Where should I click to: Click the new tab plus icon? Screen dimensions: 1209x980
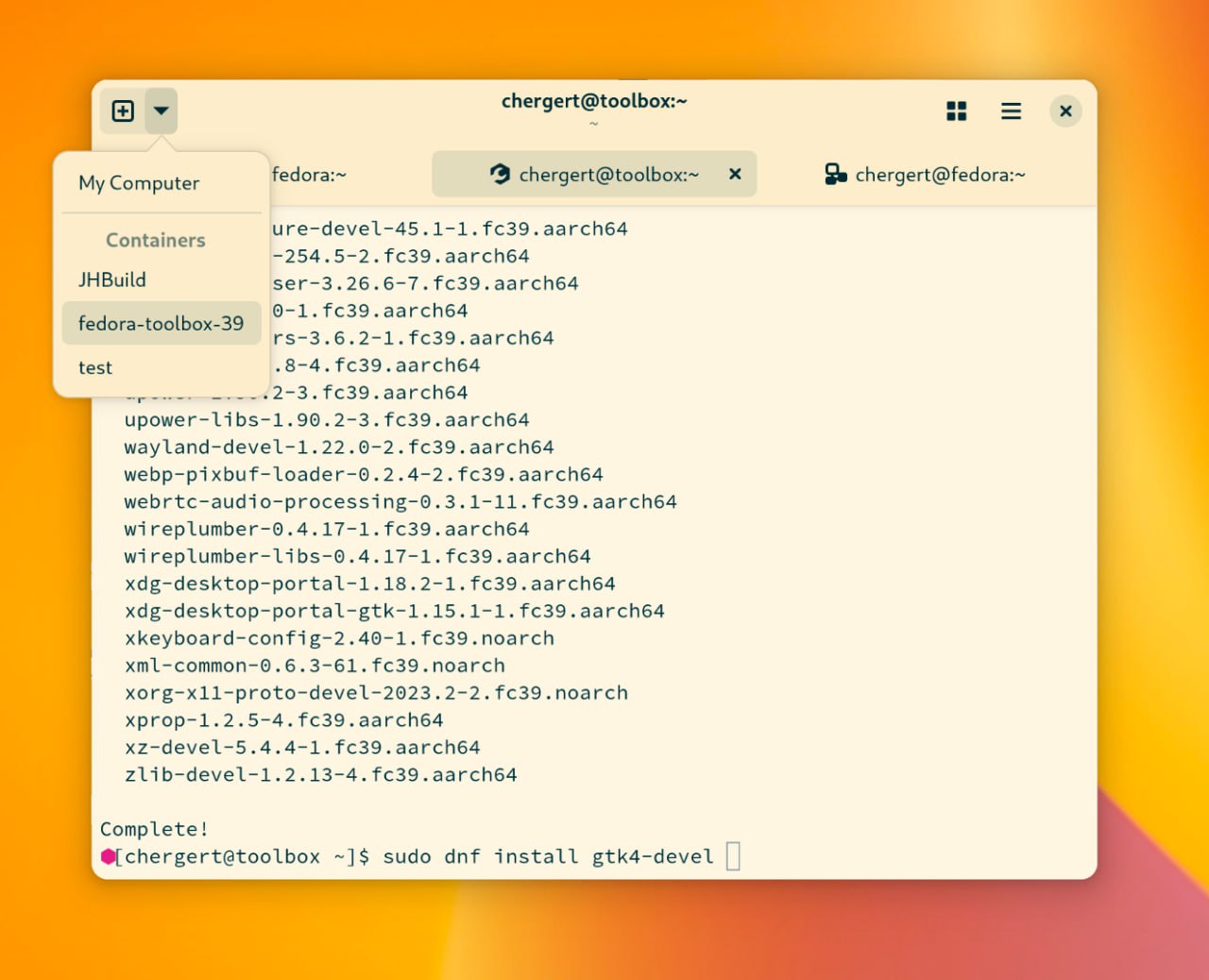pyautogui.click(x=123, y=111)
